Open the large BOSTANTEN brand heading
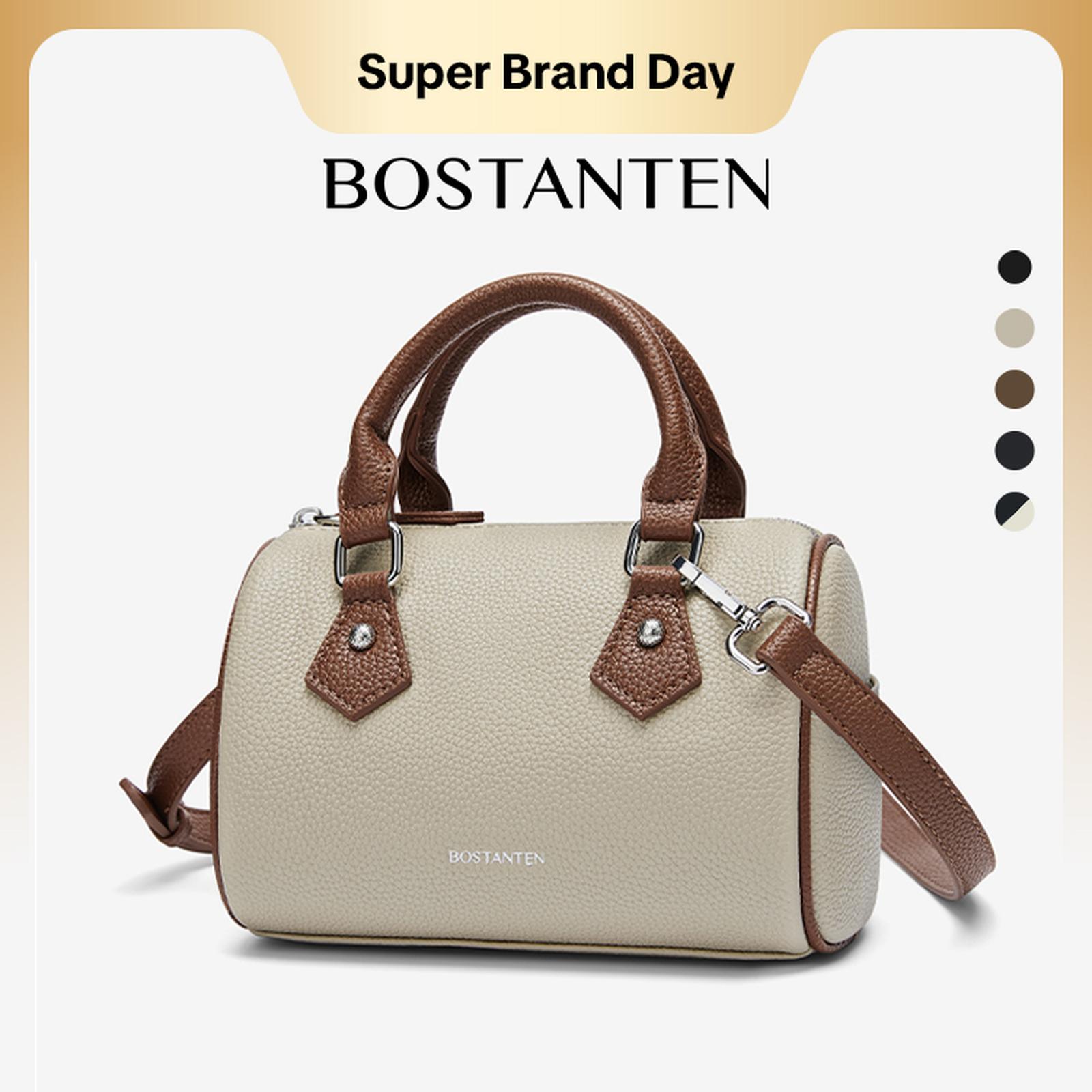The height and width of the screenshot is (1092, 1092). point(547,184)
